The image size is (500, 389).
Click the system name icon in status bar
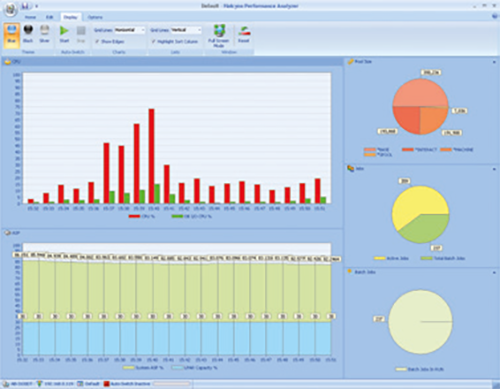[x=6, y=384]
